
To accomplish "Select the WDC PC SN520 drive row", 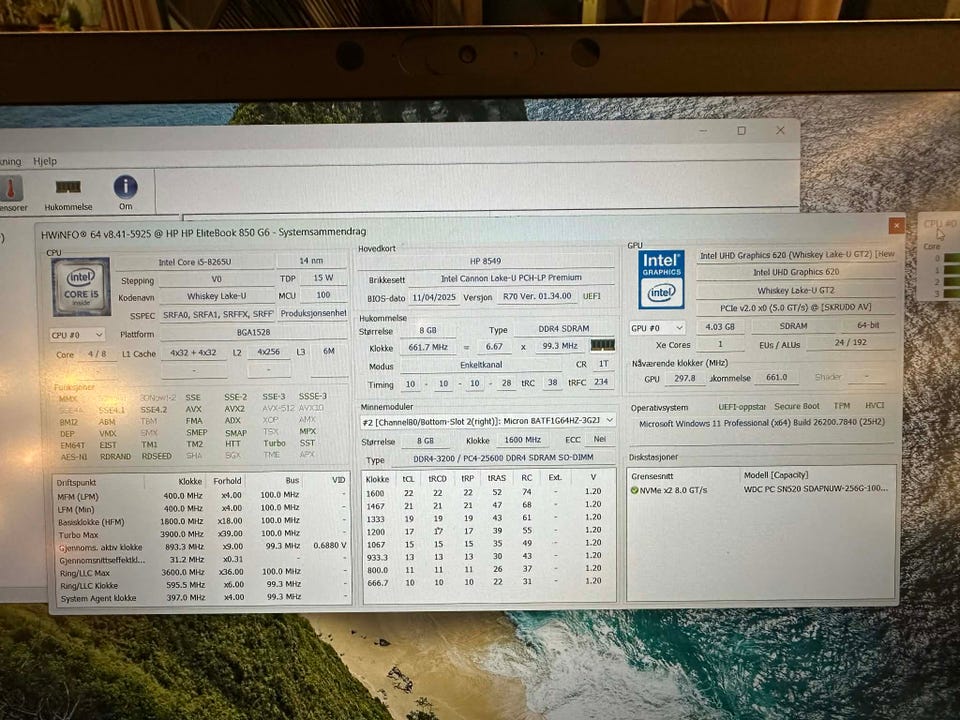I will tap(761, 490).
